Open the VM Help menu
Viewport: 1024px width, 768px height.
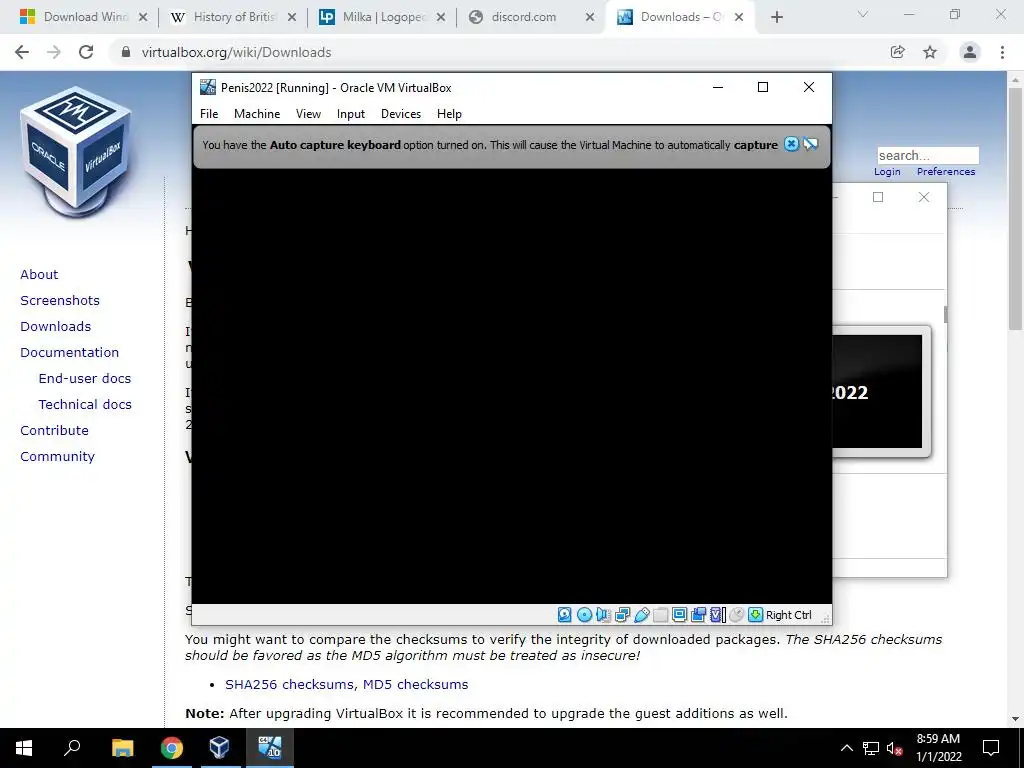[449, 114]
